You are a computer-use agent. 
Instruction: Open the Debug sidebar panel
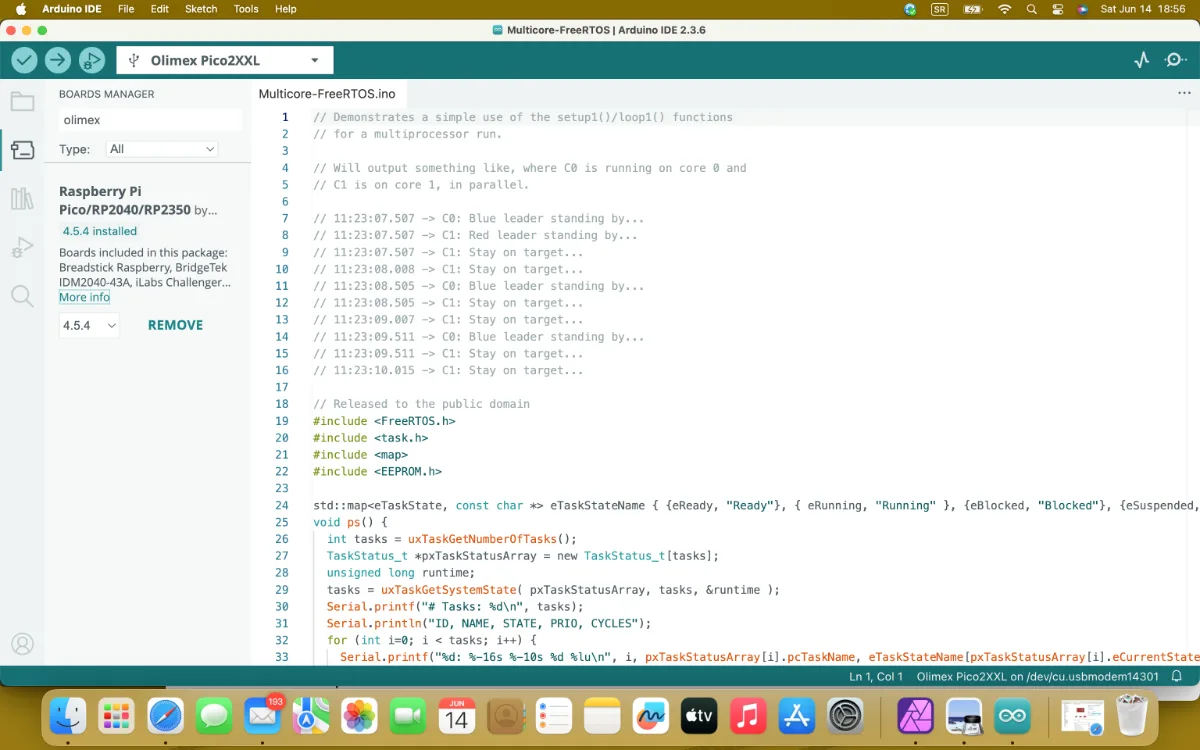click(x=22, y=247)
